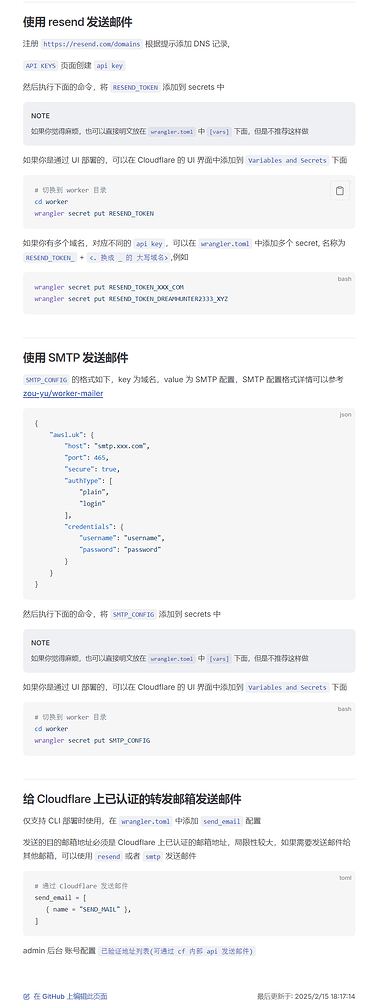
Task: Click the "secure": true line
Action: pos(92,469)
